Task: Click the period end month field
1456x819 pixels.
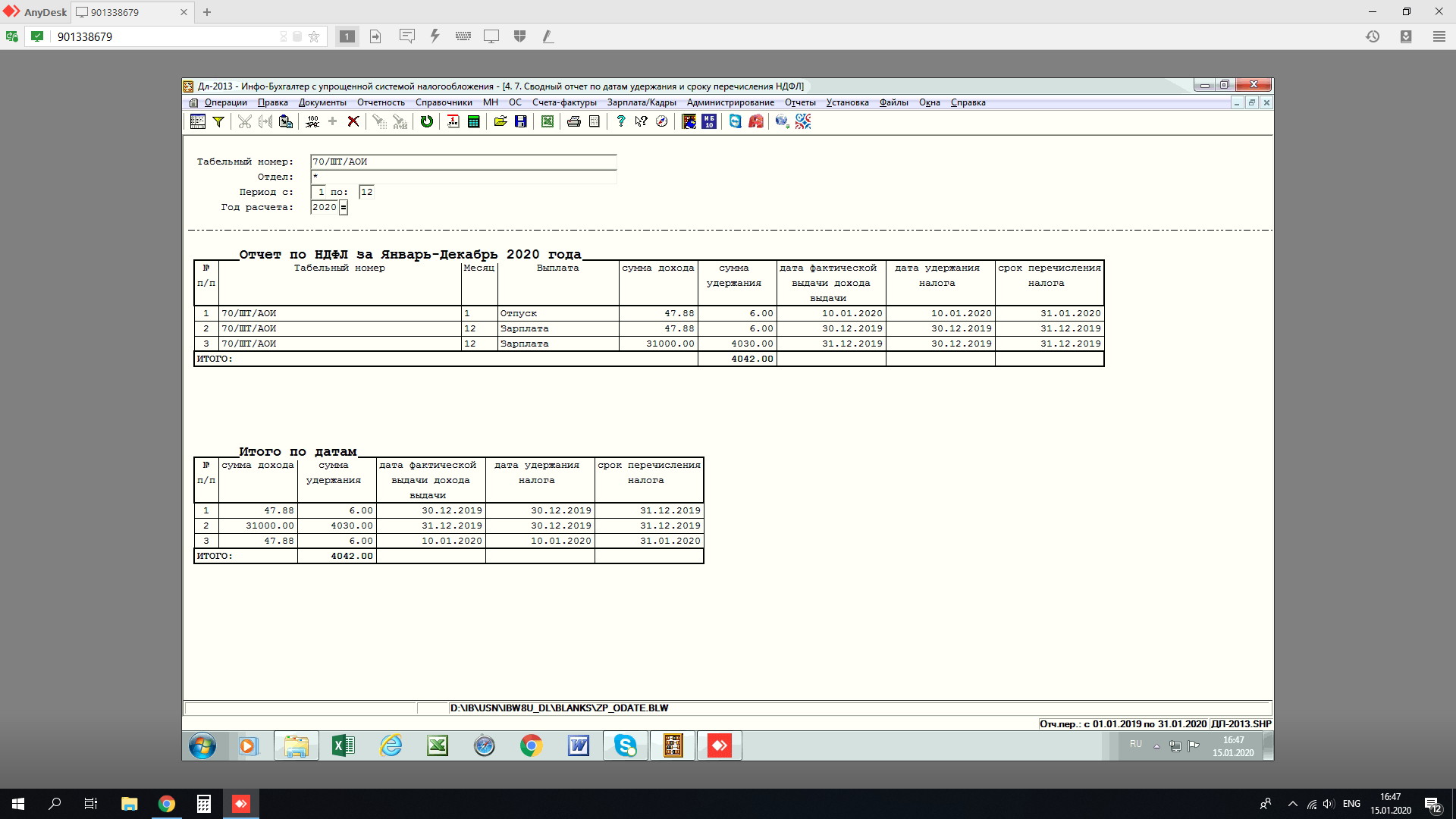Action: point(367,192)
